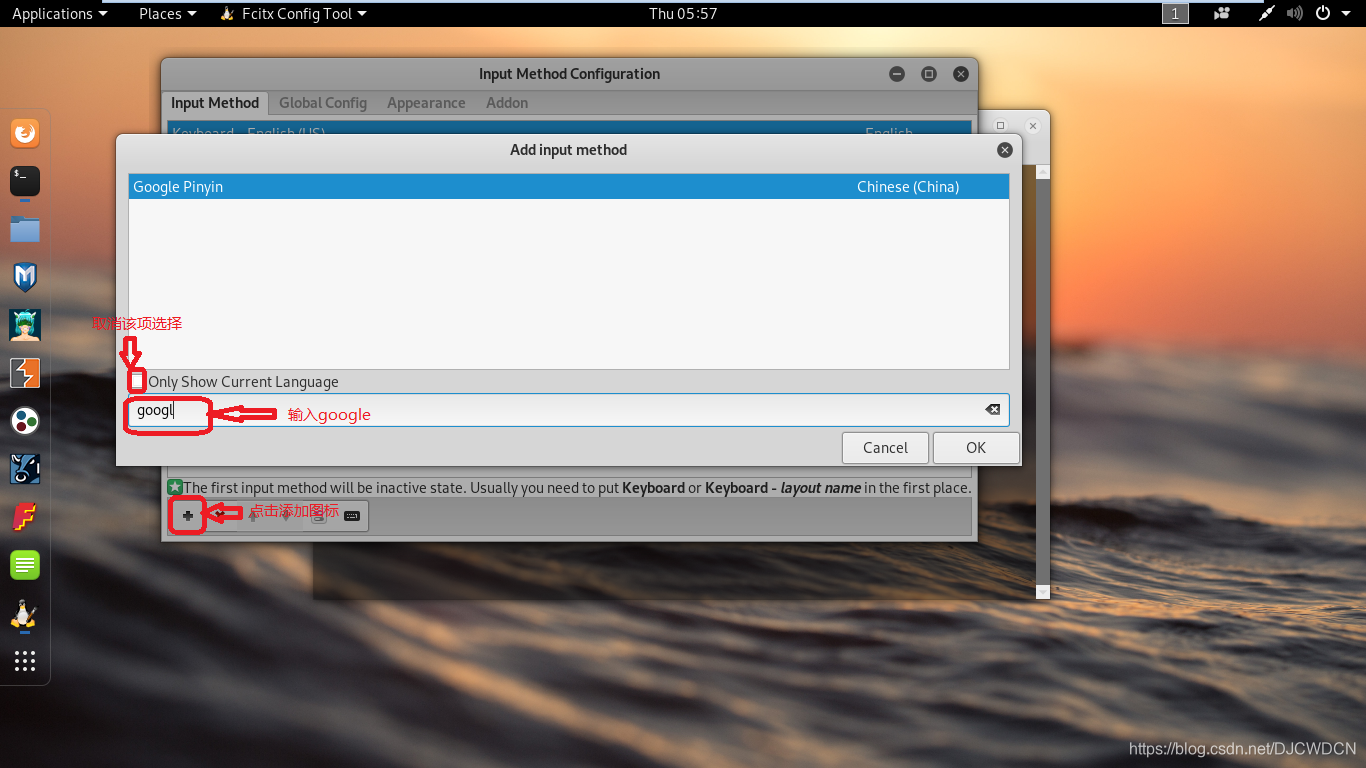
Task: Close the background window behind the dialogs
Action: coord(1033,126)
